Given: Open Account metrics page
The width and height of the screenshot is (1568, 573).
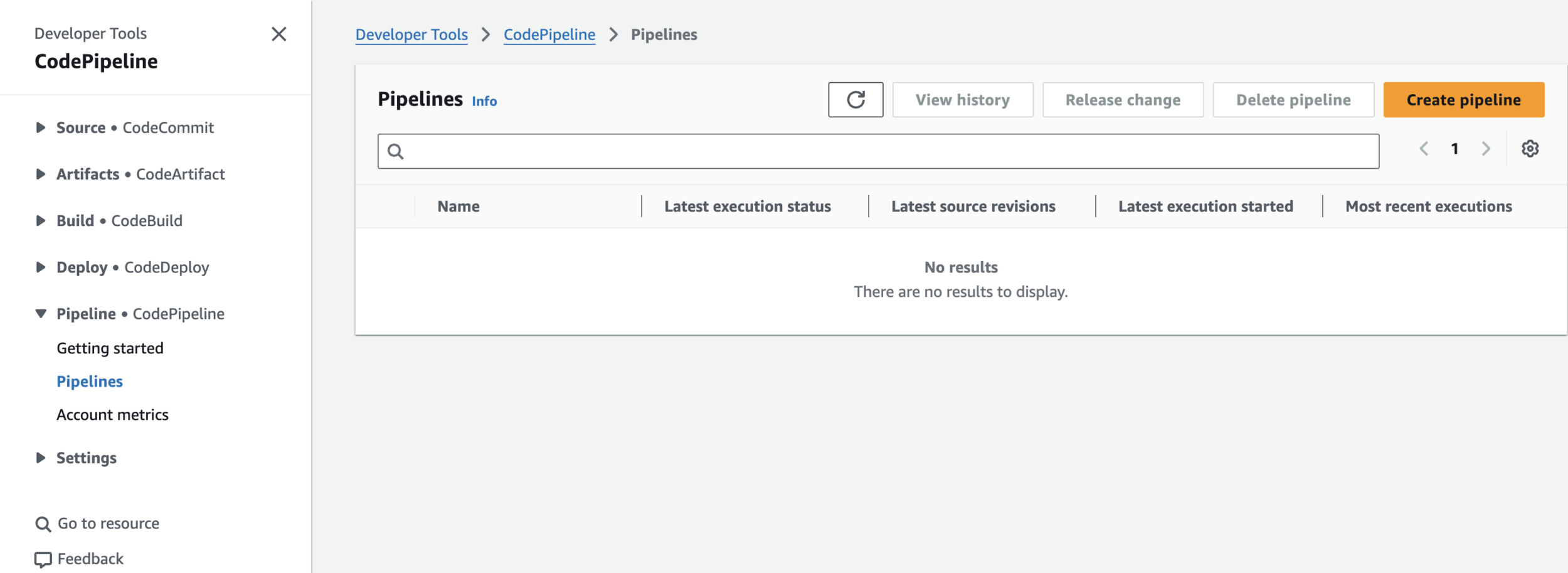Looking at the screenshot, I should tap(112, 415).
